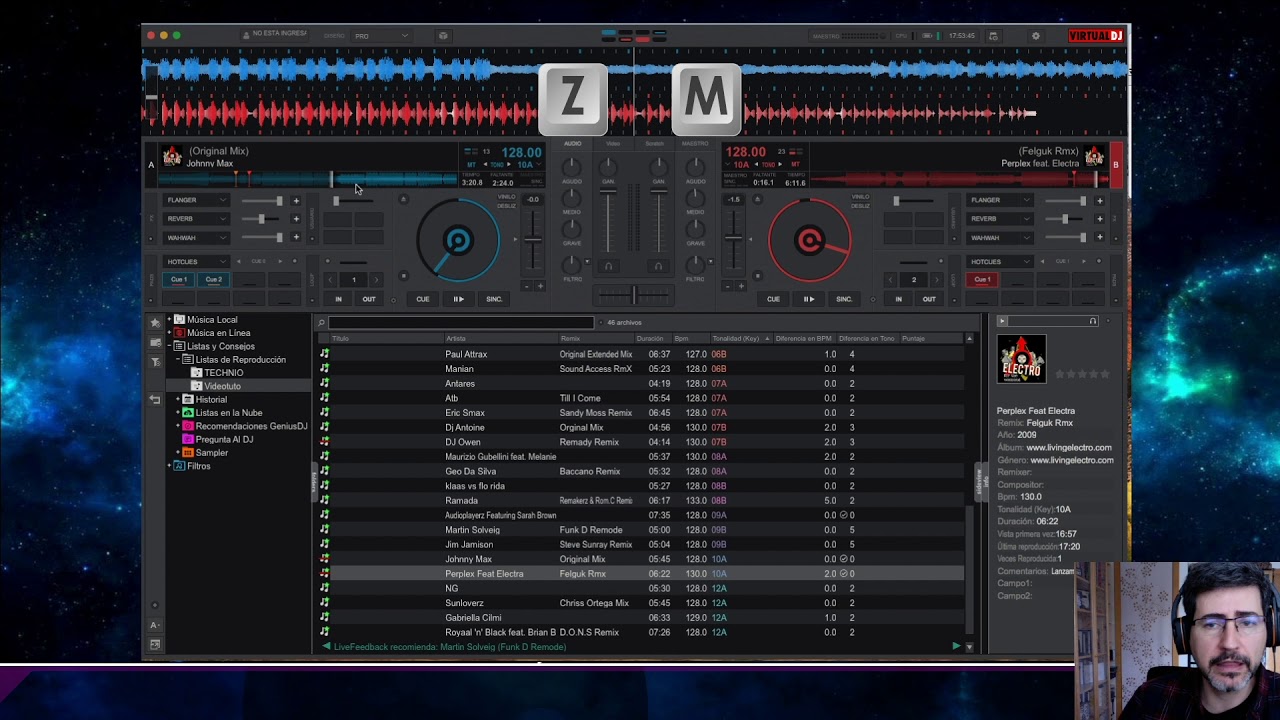Switch to the MAESTRO mixer tab
1280x720 pixels.
pos(695,144)
